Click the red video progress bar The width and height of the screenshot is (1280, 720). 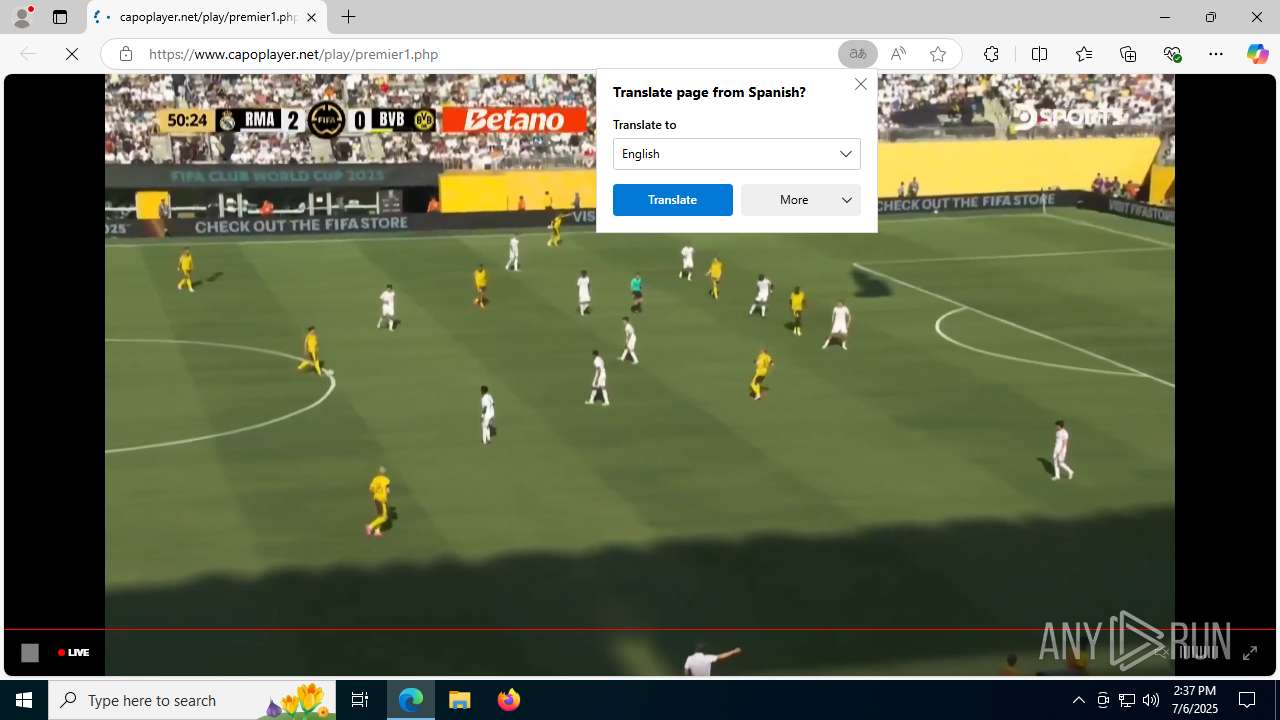(x=640, y=629)
